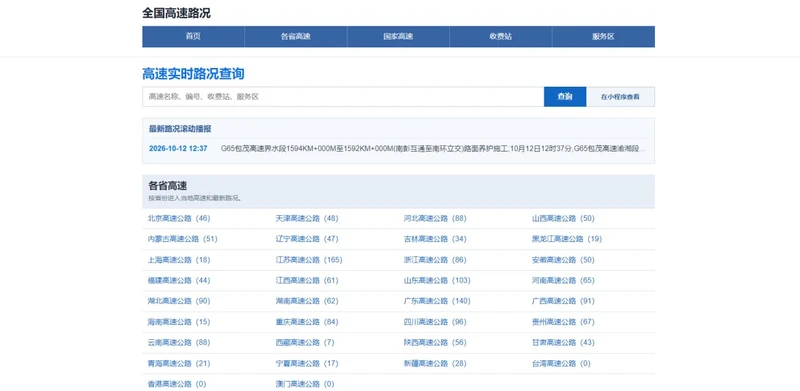Open 河南高速公路 (65) link
This screenshot has height=391, width=800.
coord(563,280)
